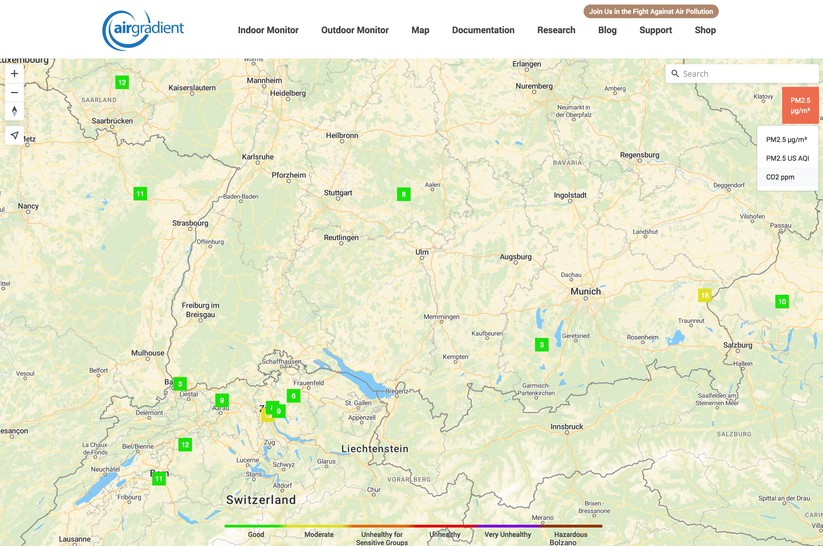Screen dimensions: 823x546
Task: Focus the map Search field
Action: 742,74
